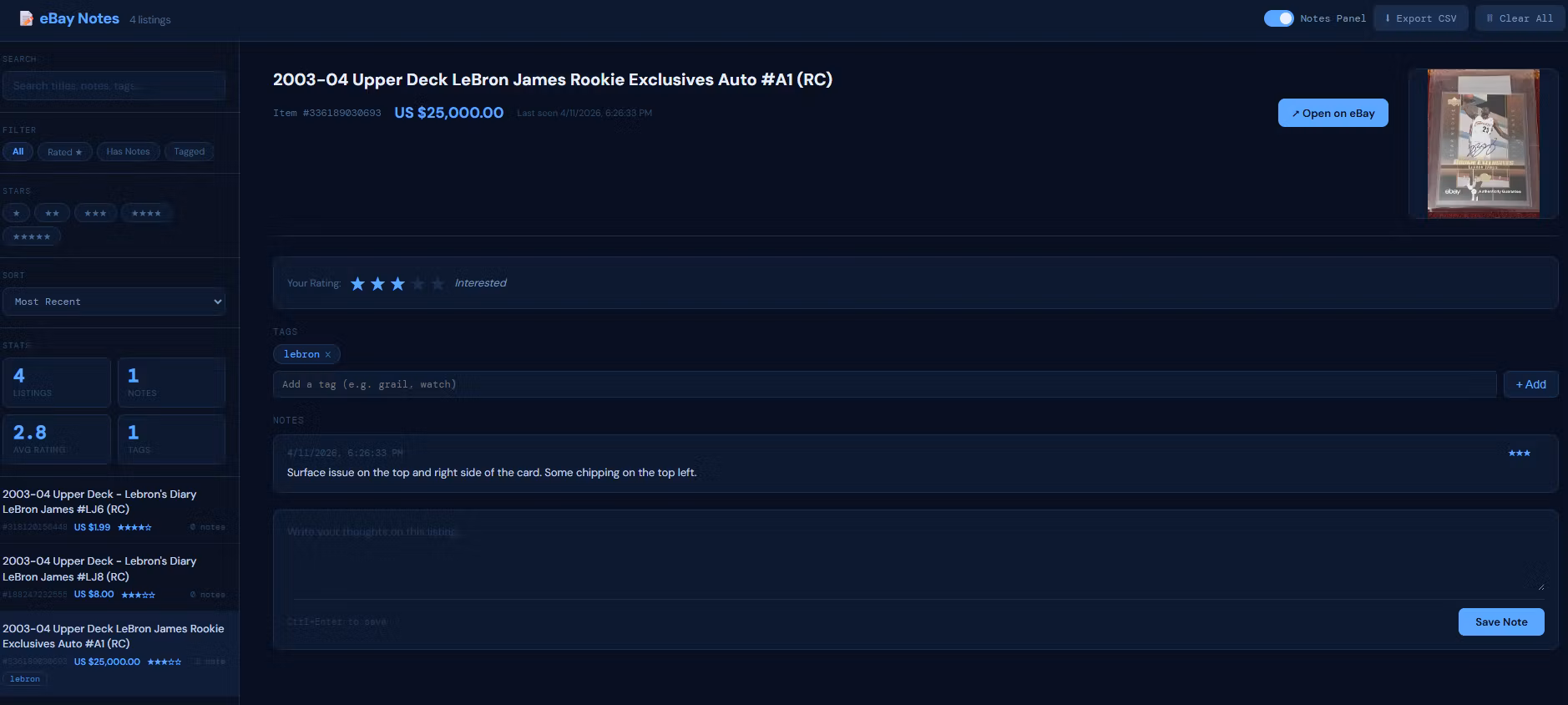Click the saved note about surface issue
Image resolution: width=1568 pixels, height=705 pixels.
[915, 464]
